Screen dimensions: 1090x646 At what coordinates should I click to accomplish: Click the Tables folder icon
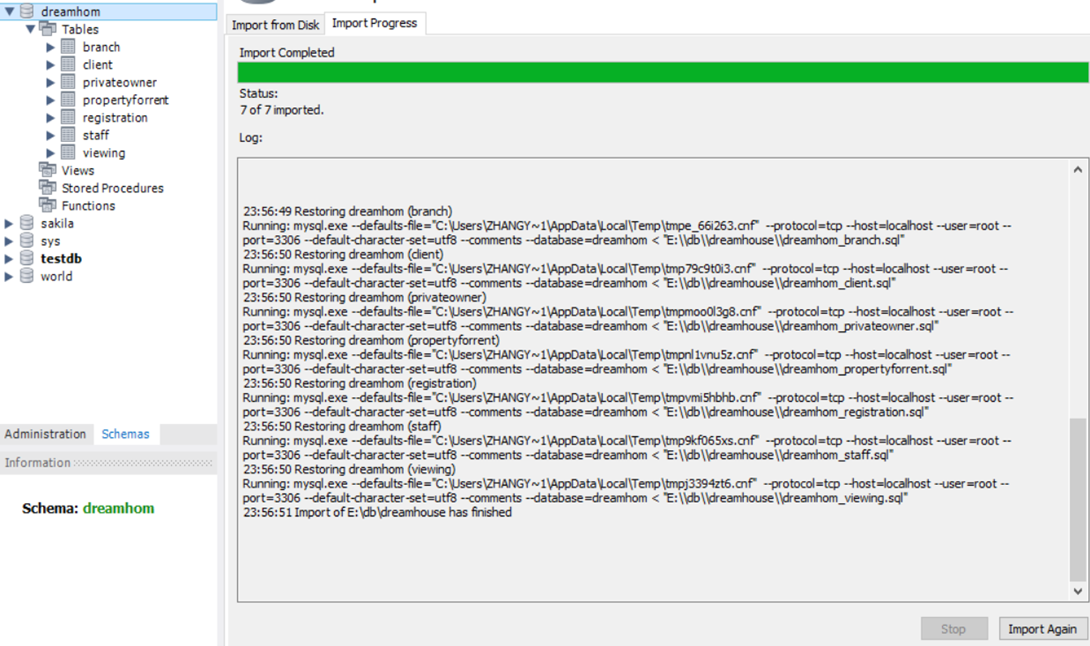pyautogui.click(x=48, y=29)
